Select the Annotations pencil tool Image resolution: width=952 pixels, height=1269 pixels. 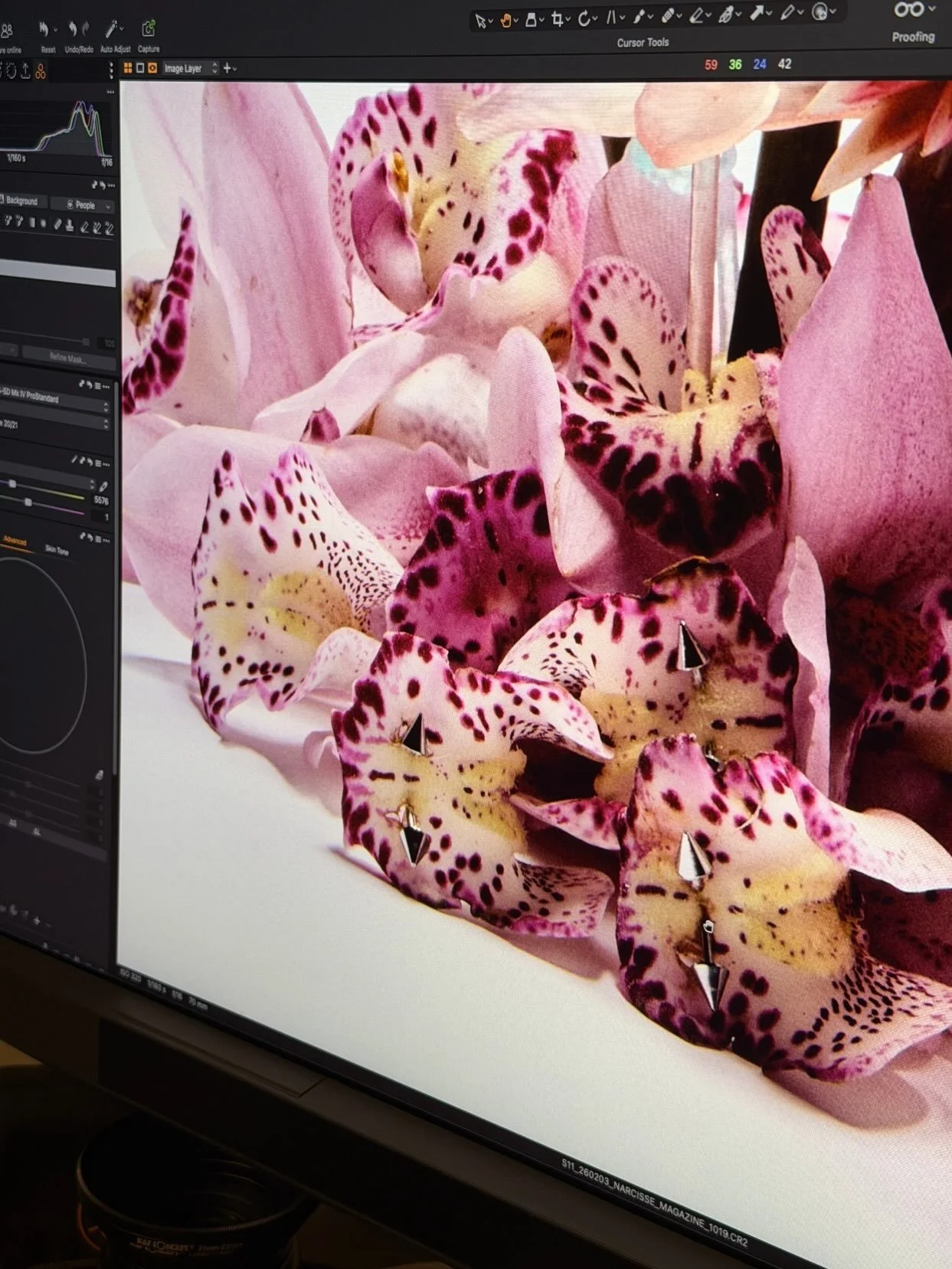pyautogui.click(x=787, y=13)
